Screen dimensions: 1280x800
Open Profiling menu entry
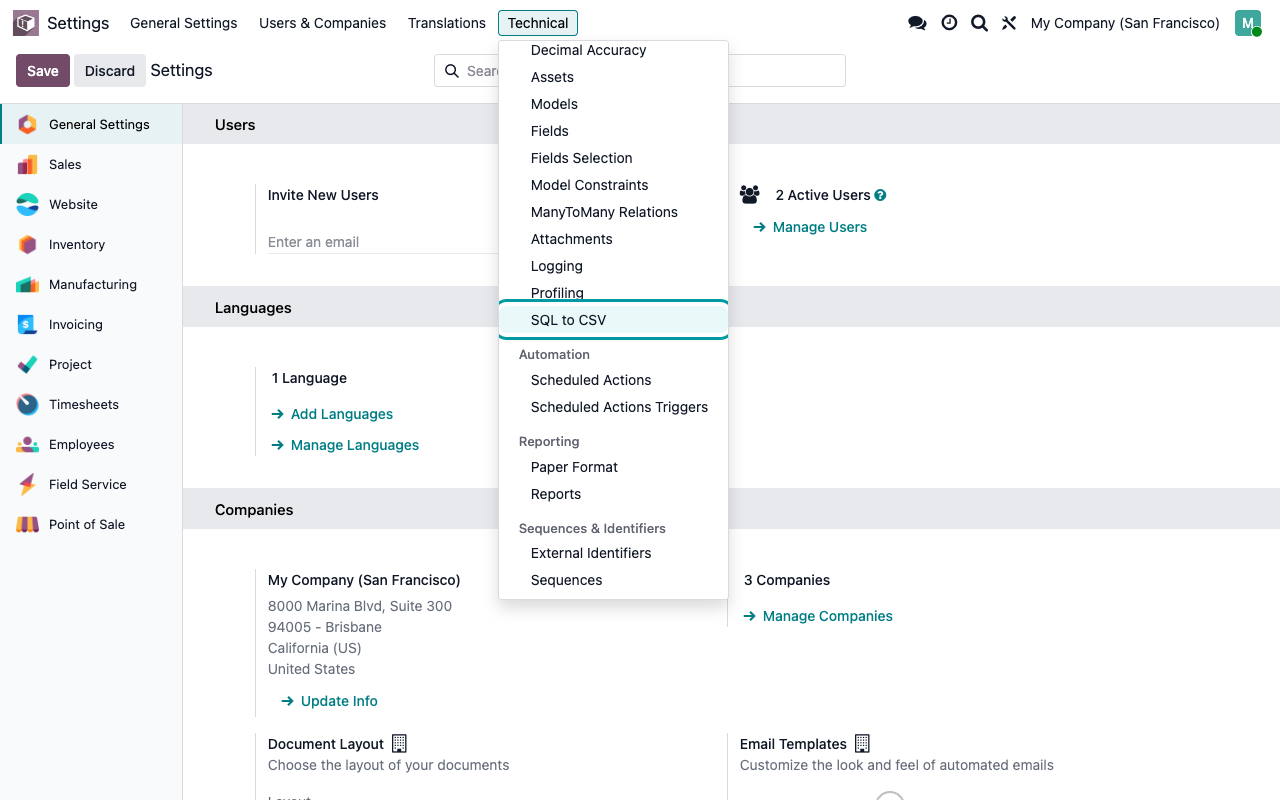[613, 292]
